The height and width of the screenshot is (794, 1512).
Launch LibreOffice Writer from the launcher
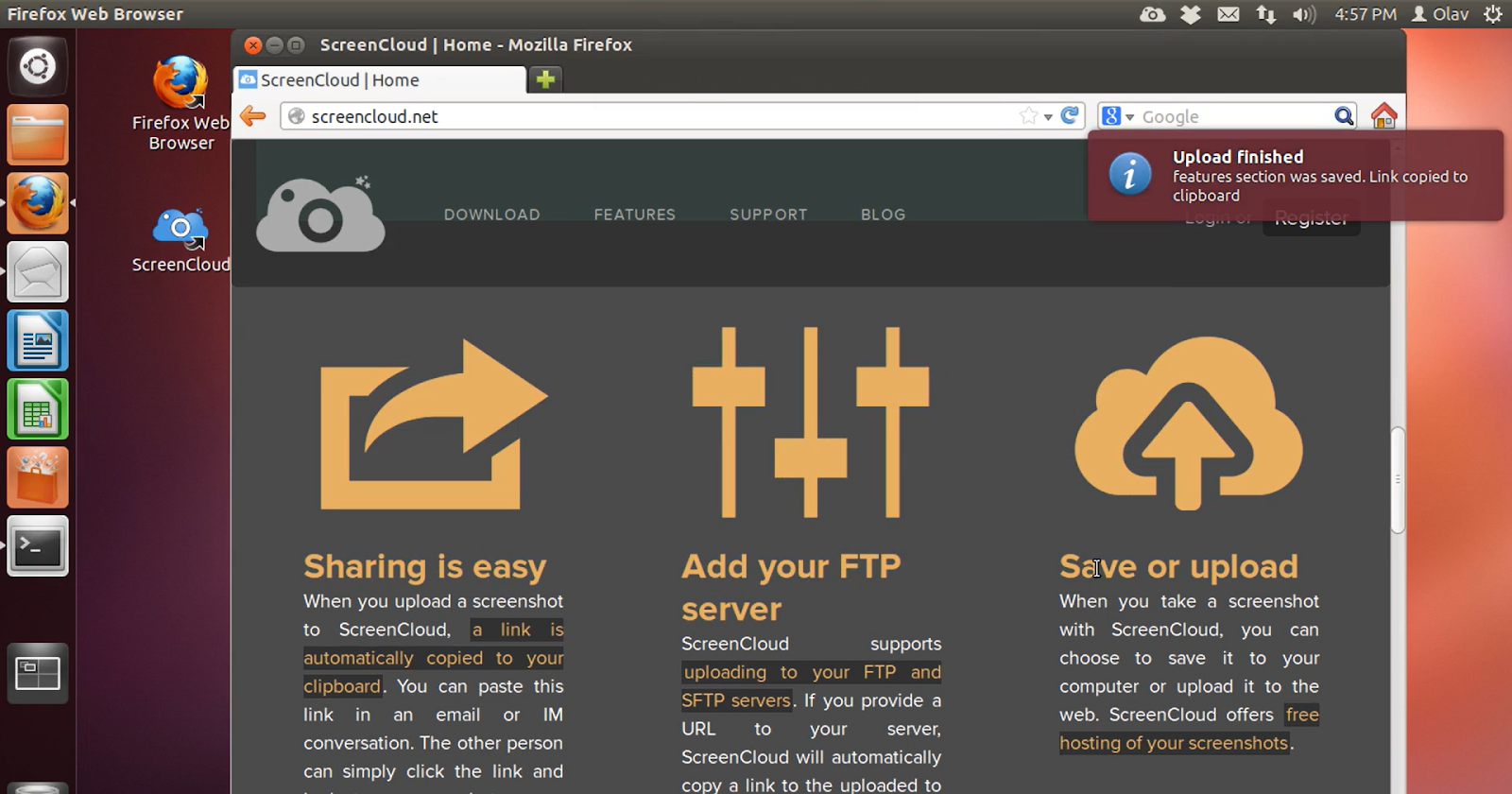click(38, 340)
